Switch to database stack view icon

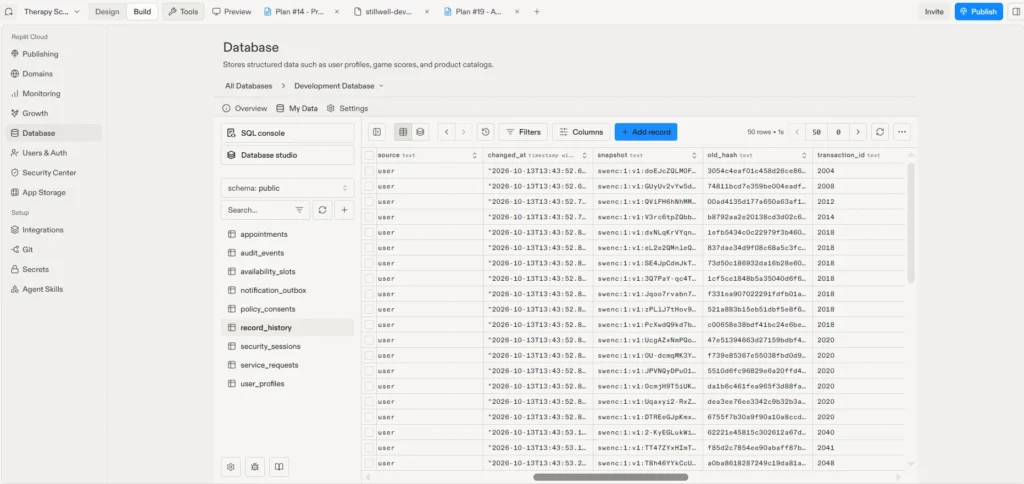pos(420,132)
